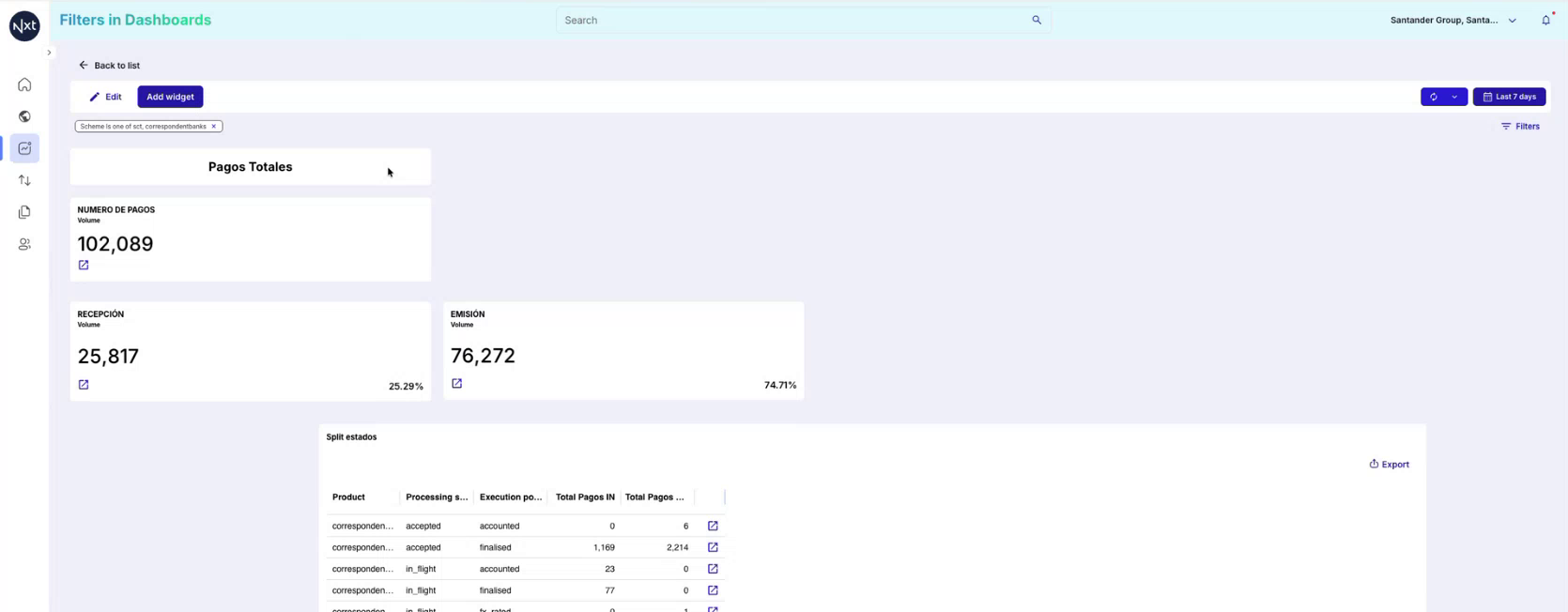Screen dimensions: 1568x612
Task: Sort by the Product column header
Action: coord(348,497)
